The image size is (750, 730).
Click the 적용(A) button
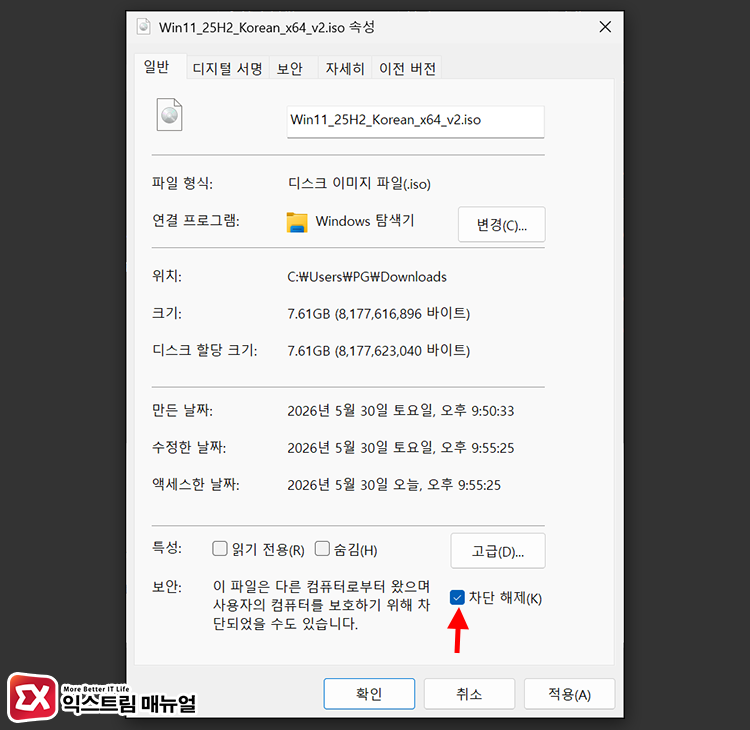[x=569, y=694]
